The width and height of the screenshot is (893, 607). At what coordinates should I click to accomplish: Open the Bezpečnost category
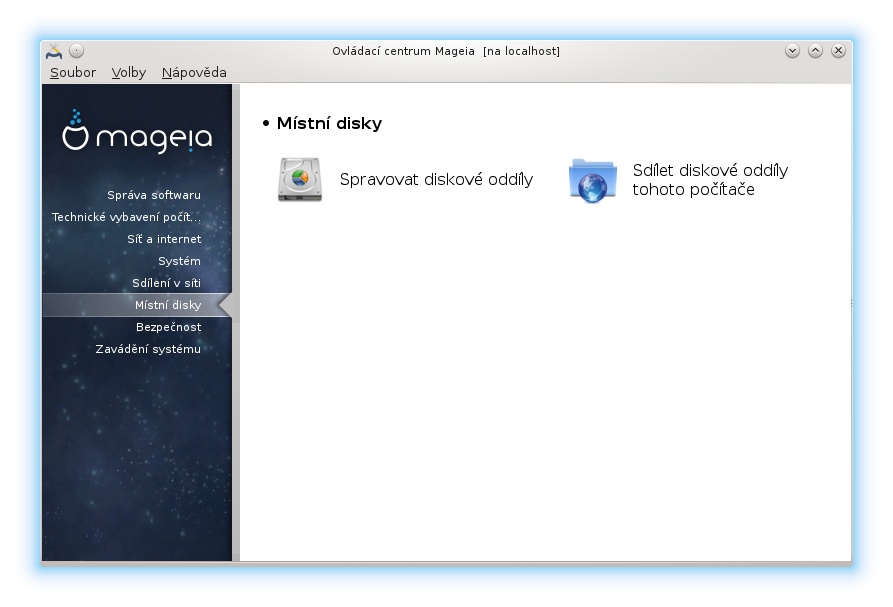pyautogui.click(x=169, y=327)
